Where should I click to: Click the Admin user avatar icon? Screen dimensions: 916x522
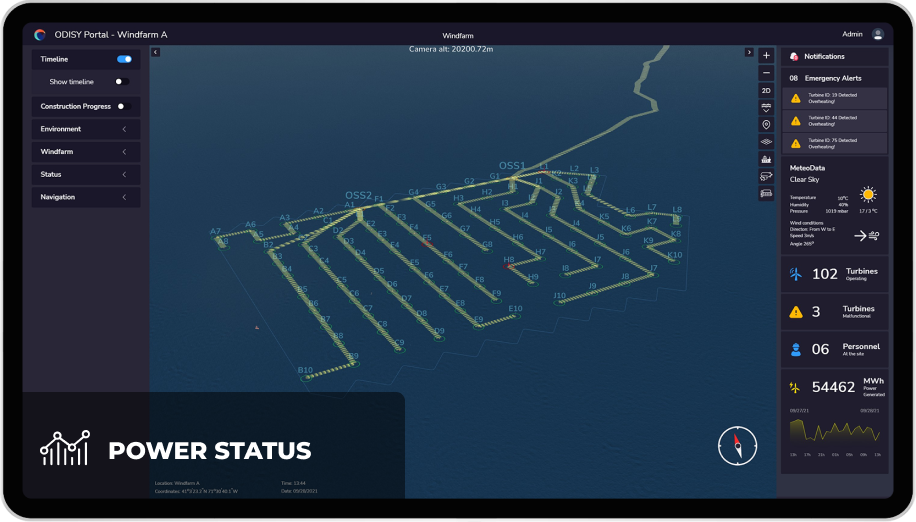click(878, 34)
